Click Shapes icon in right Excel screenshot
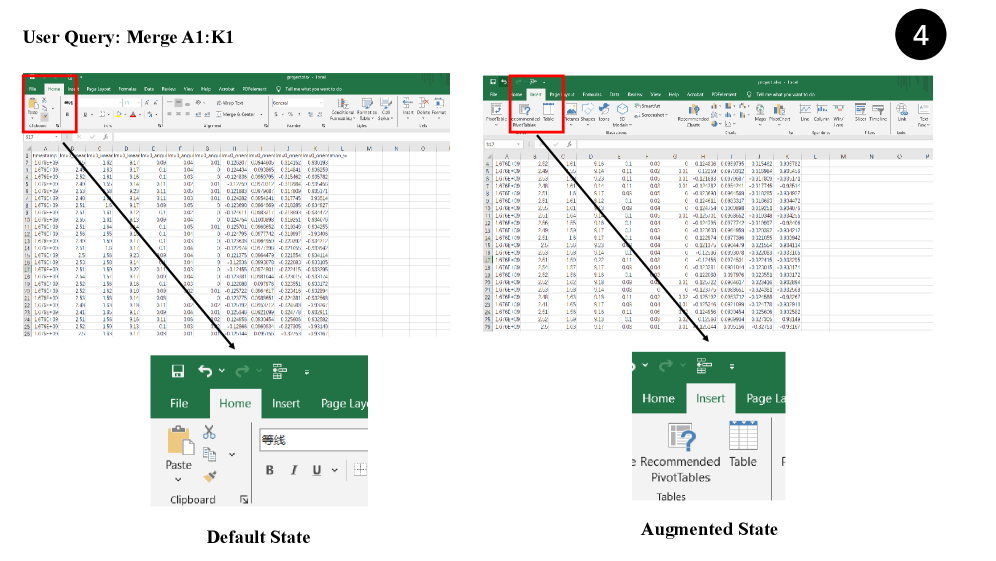Viewport: 996px width, 561px height. click(x=588, y=114)
